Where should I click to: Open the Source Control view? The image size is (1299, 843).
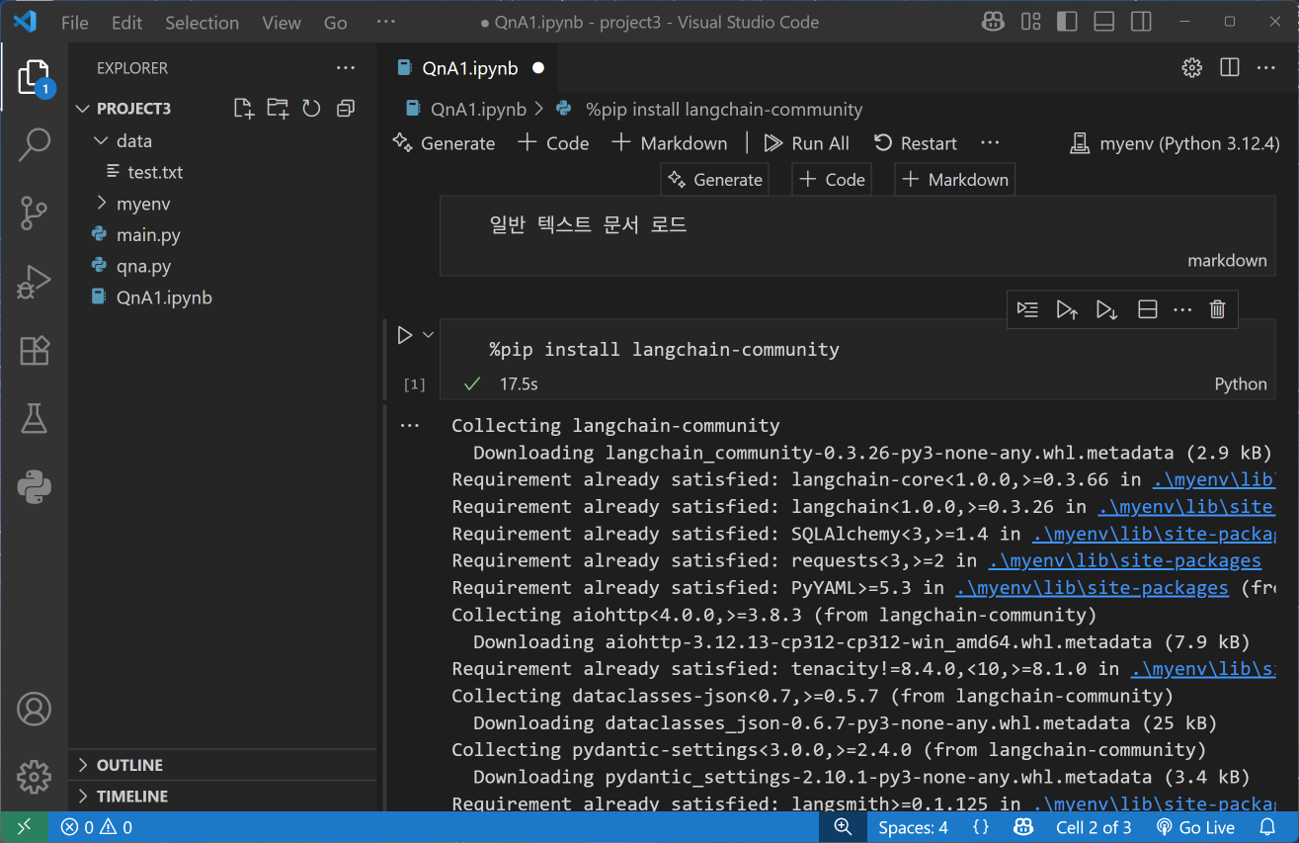point(34,213)
